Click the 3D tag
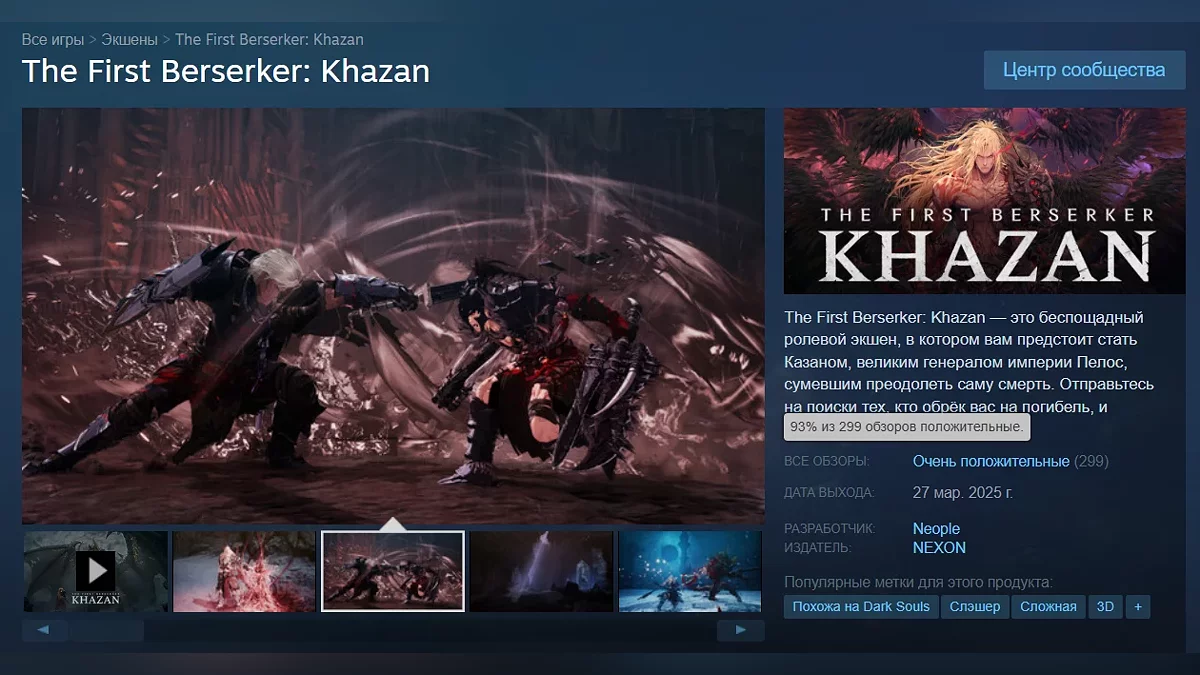Image resolution: width=1200 pixels, height=675 pixels. (x=1105, y=607)
